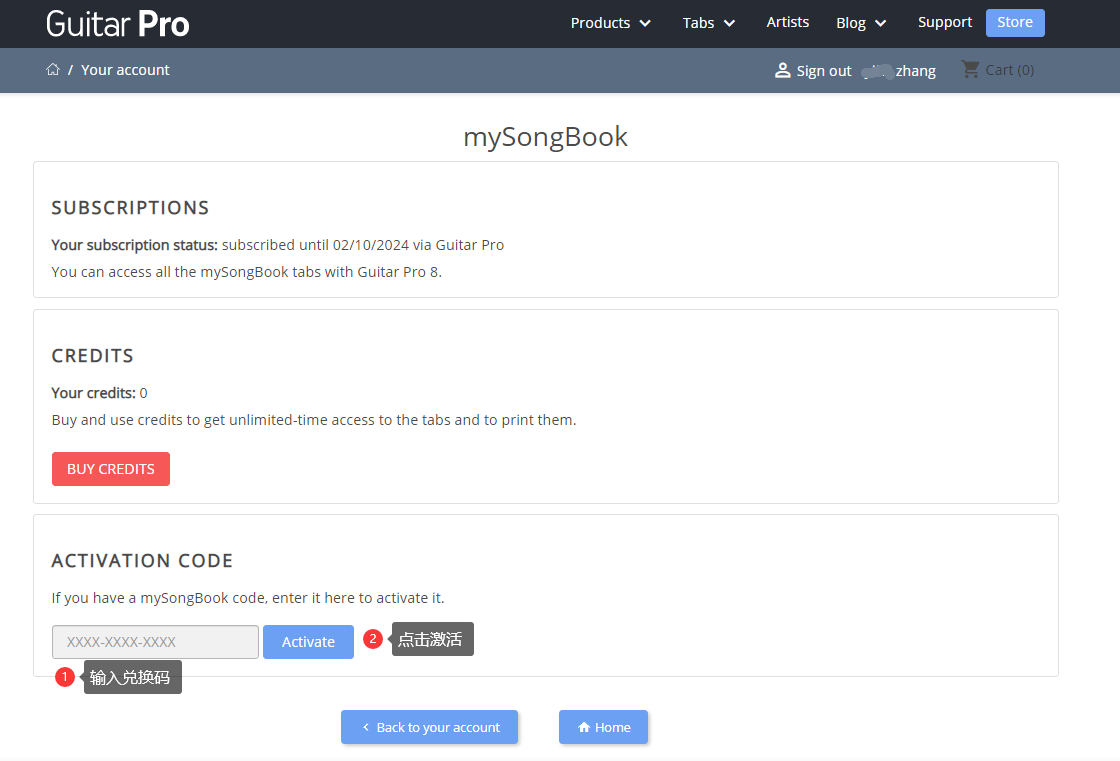Image resolution: width=1120 pixels, height=761 pixels.
Task: Click the back arrow on account button
Action: tap(366, 727)
